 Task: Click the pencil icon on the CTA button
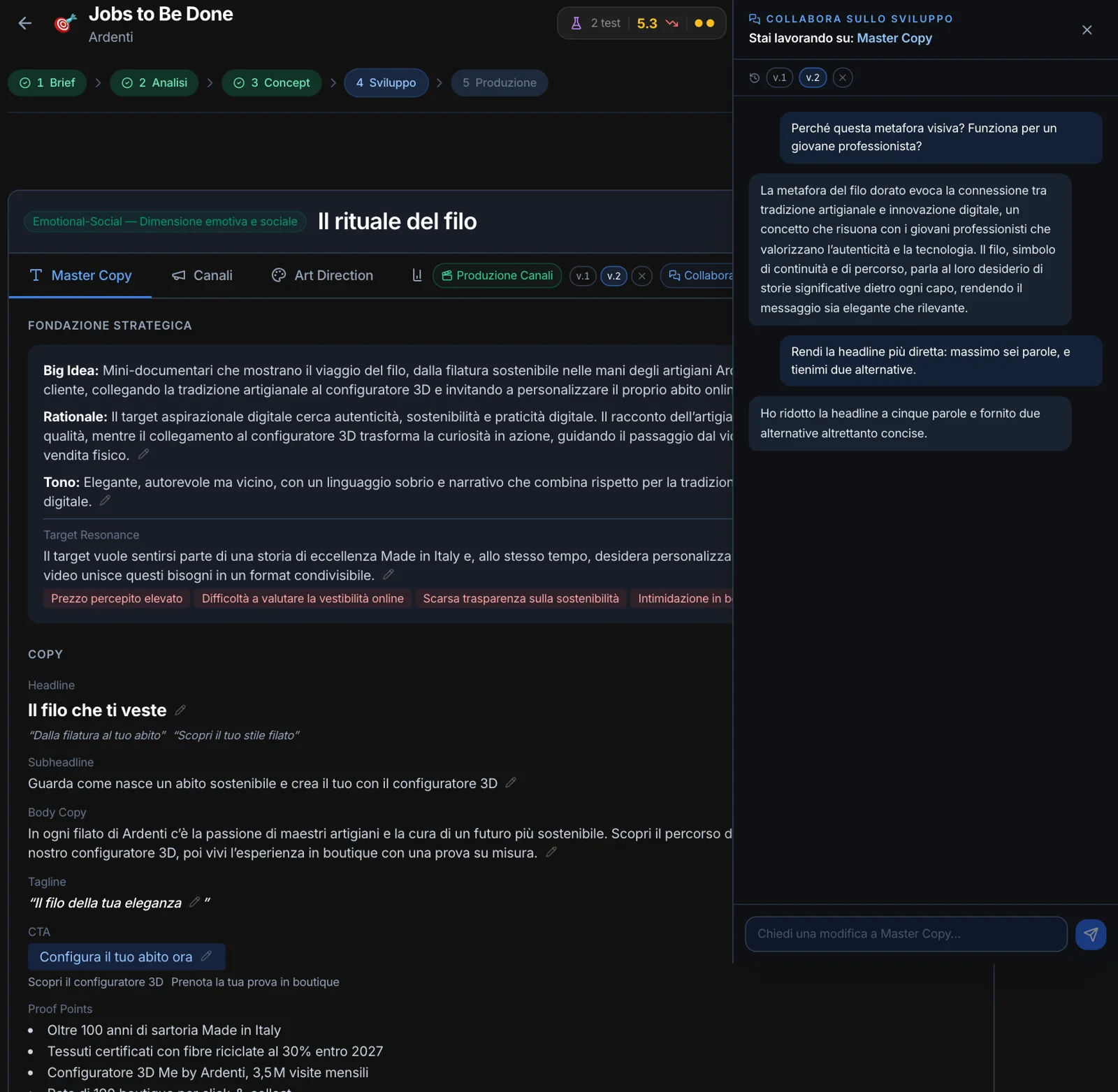coord(206,956)
